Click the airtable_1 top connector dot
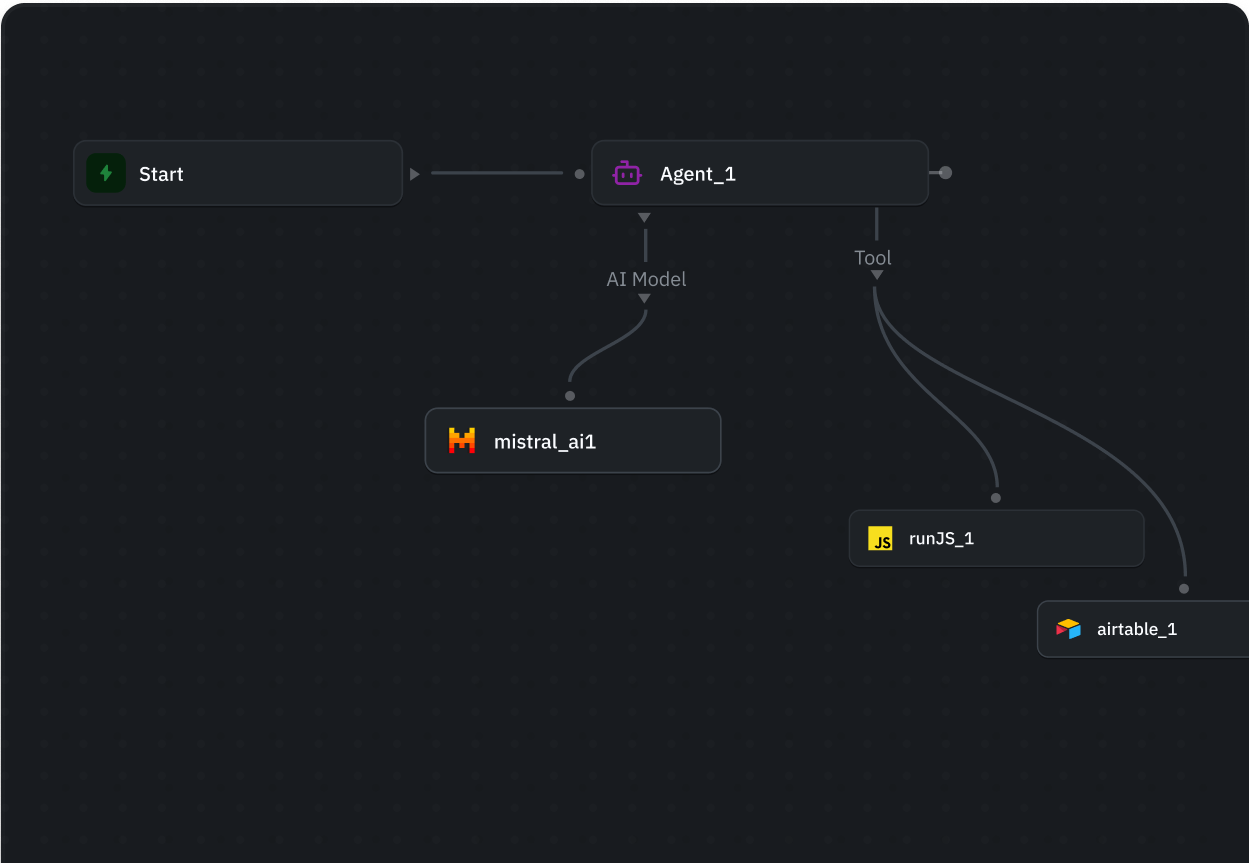This screenshot has width=1249, height=863. click(x=1184, y=589)
